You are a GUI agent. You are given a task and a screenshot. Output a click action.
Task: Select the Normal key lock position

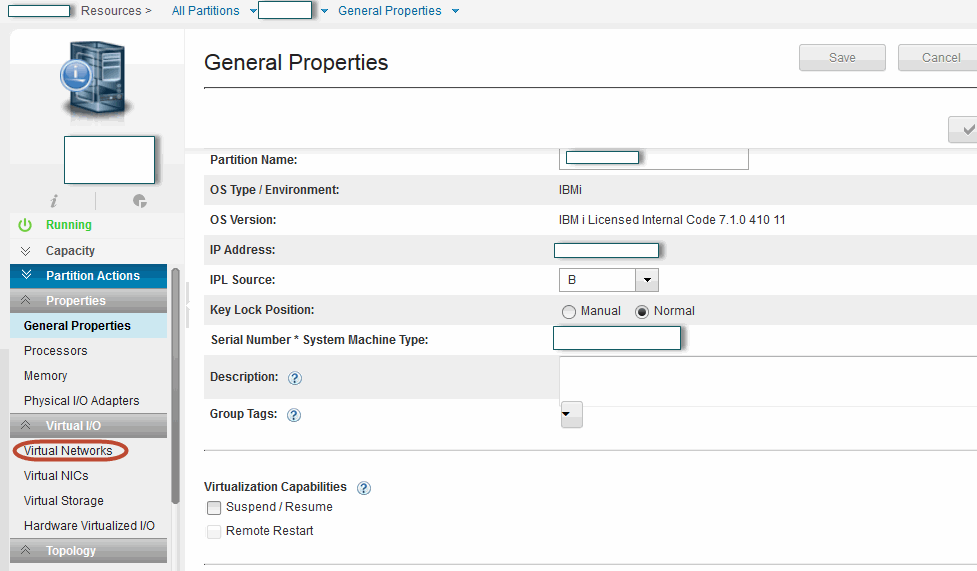(642, 312)
